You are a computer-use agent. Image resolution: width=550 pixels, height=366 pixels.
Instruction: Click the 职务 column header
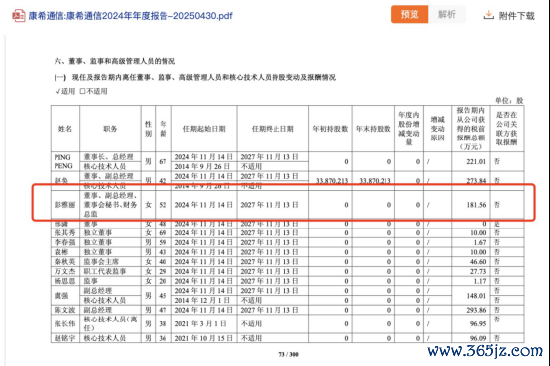(110, 129)
